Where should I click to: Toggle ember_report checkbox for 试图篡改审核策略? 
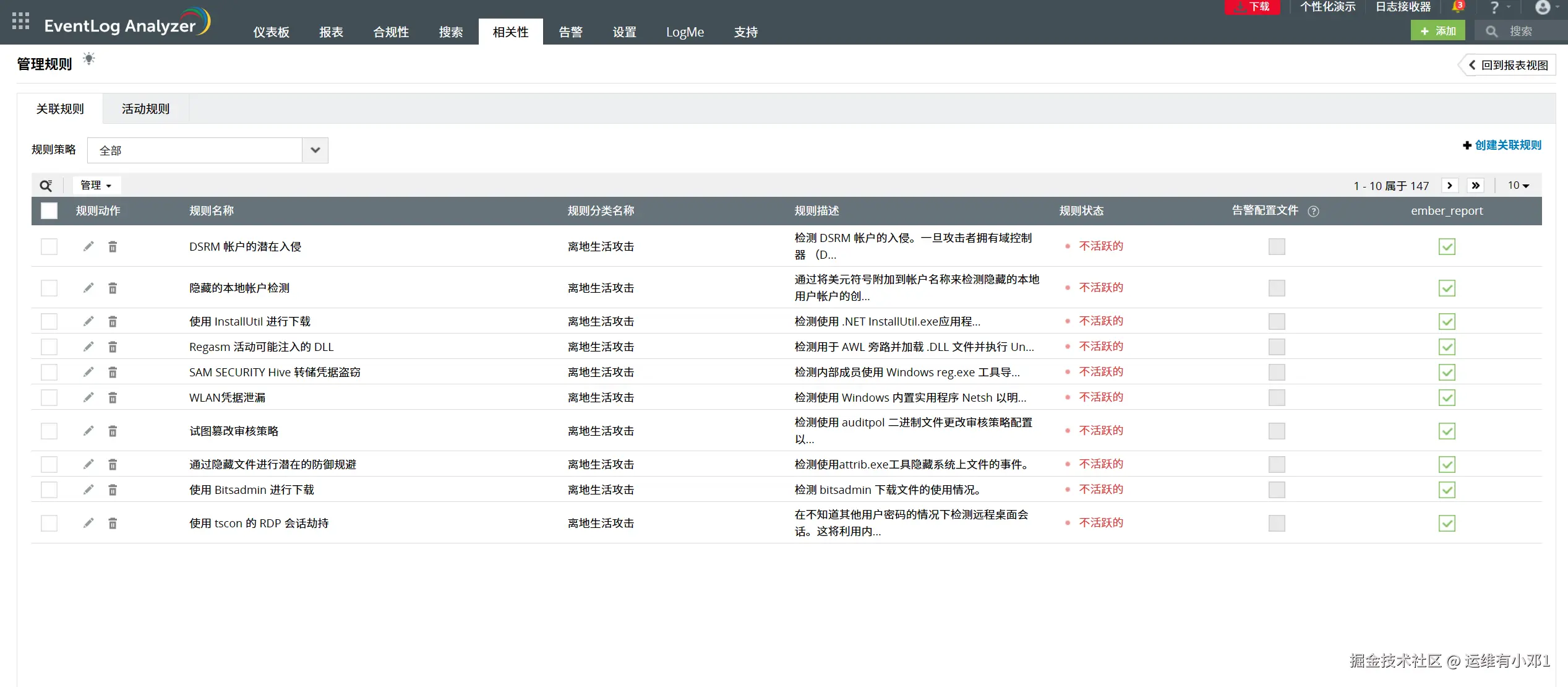(1446, 431)
